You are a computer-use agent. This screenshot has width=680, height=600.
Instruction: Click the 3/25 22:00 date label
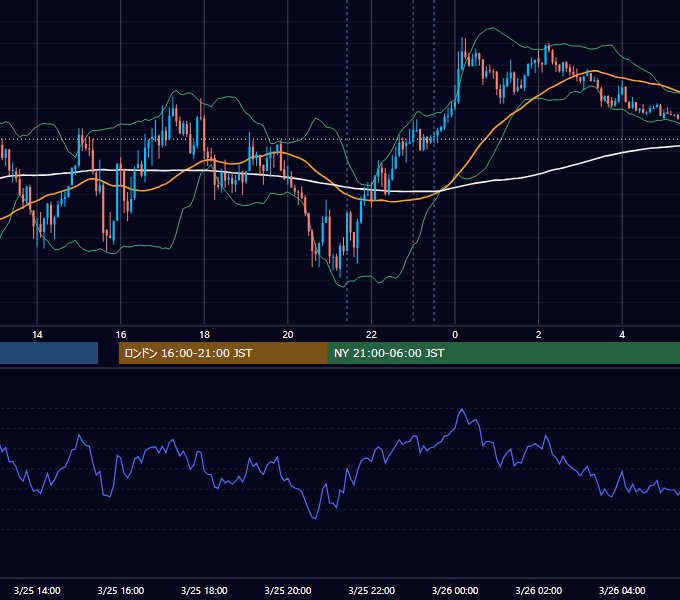tap(372, 590)
